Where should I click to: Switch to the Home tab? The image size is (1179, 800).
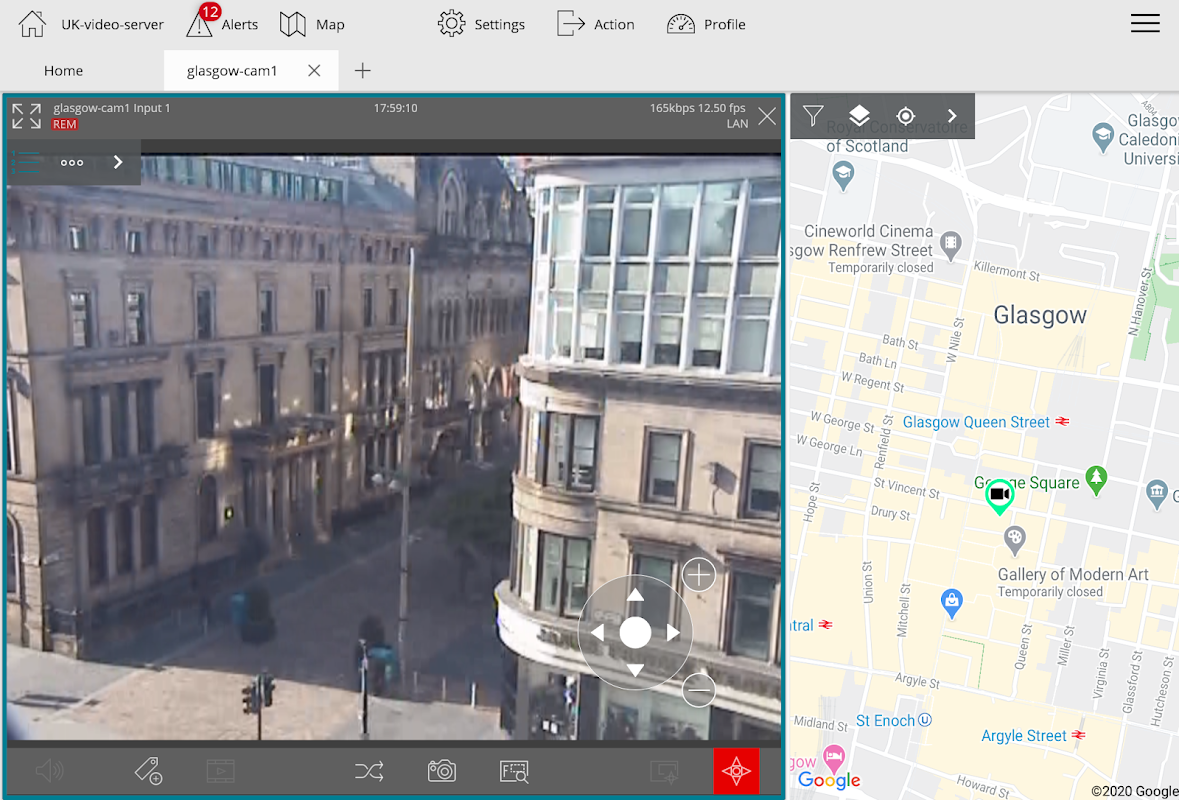pyautogui.click(x=64, y=71)
